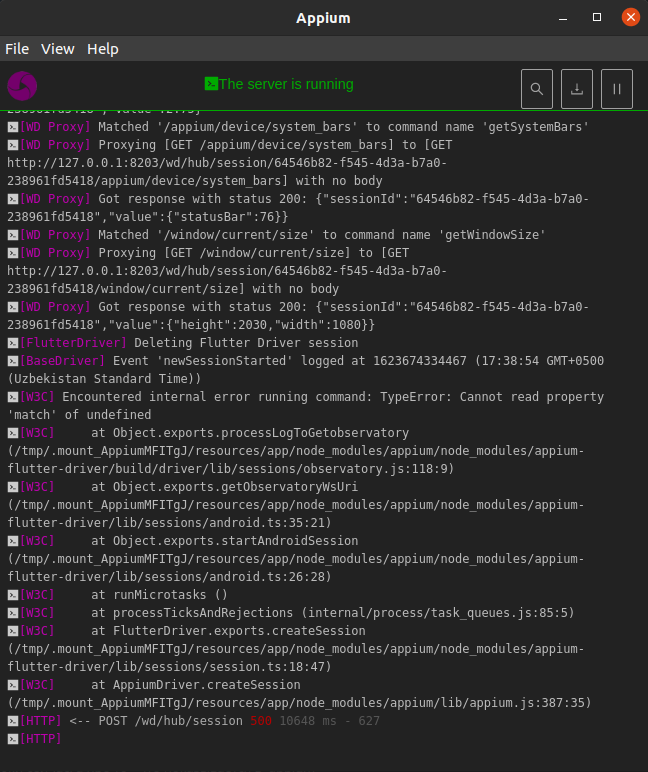This screenshot has height=772, width=648.
Task: Click the {"height":2030,"width":1080} response text
Action: (271, 324)
